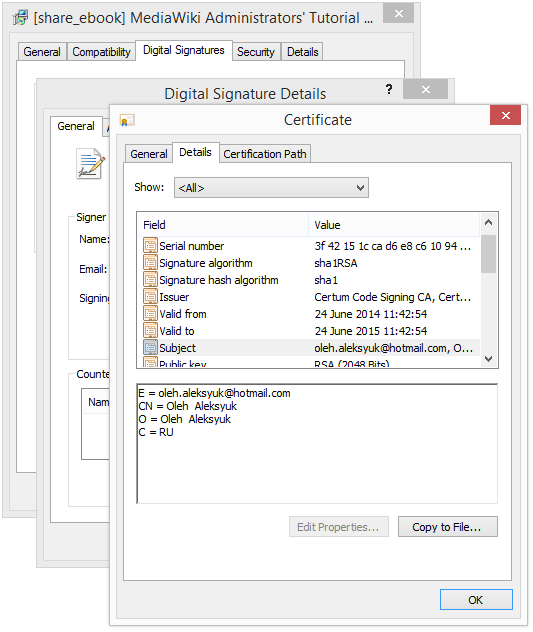
Task: Select the Valid from row
Action: tap(308, 314)
